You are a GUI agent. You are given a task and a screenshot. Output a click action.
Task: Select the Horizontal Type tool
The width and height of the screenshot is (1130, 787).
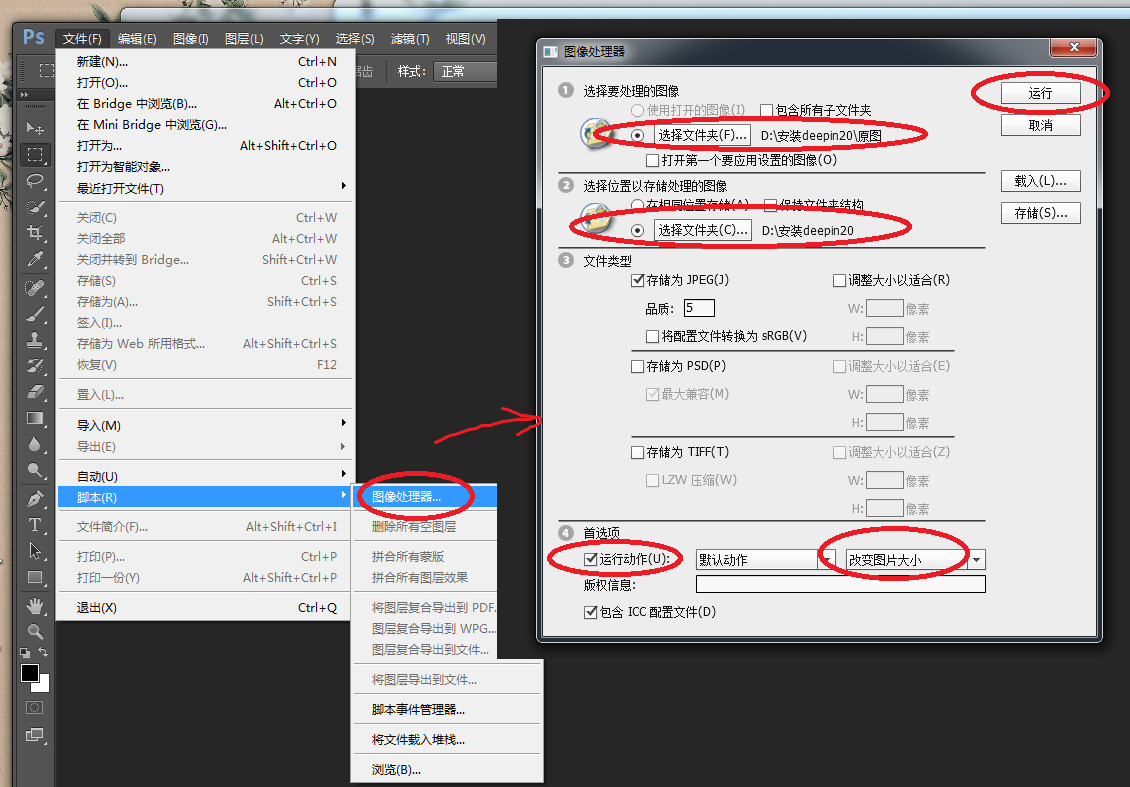[35, 525]
